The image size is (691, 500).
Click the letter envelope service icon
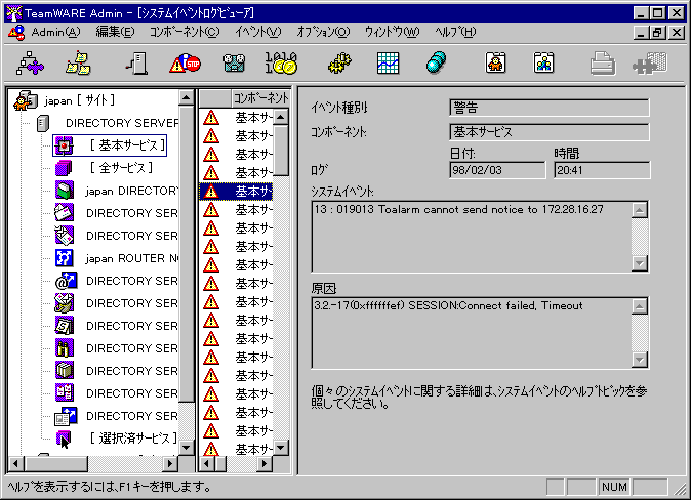tap(64, 213)
